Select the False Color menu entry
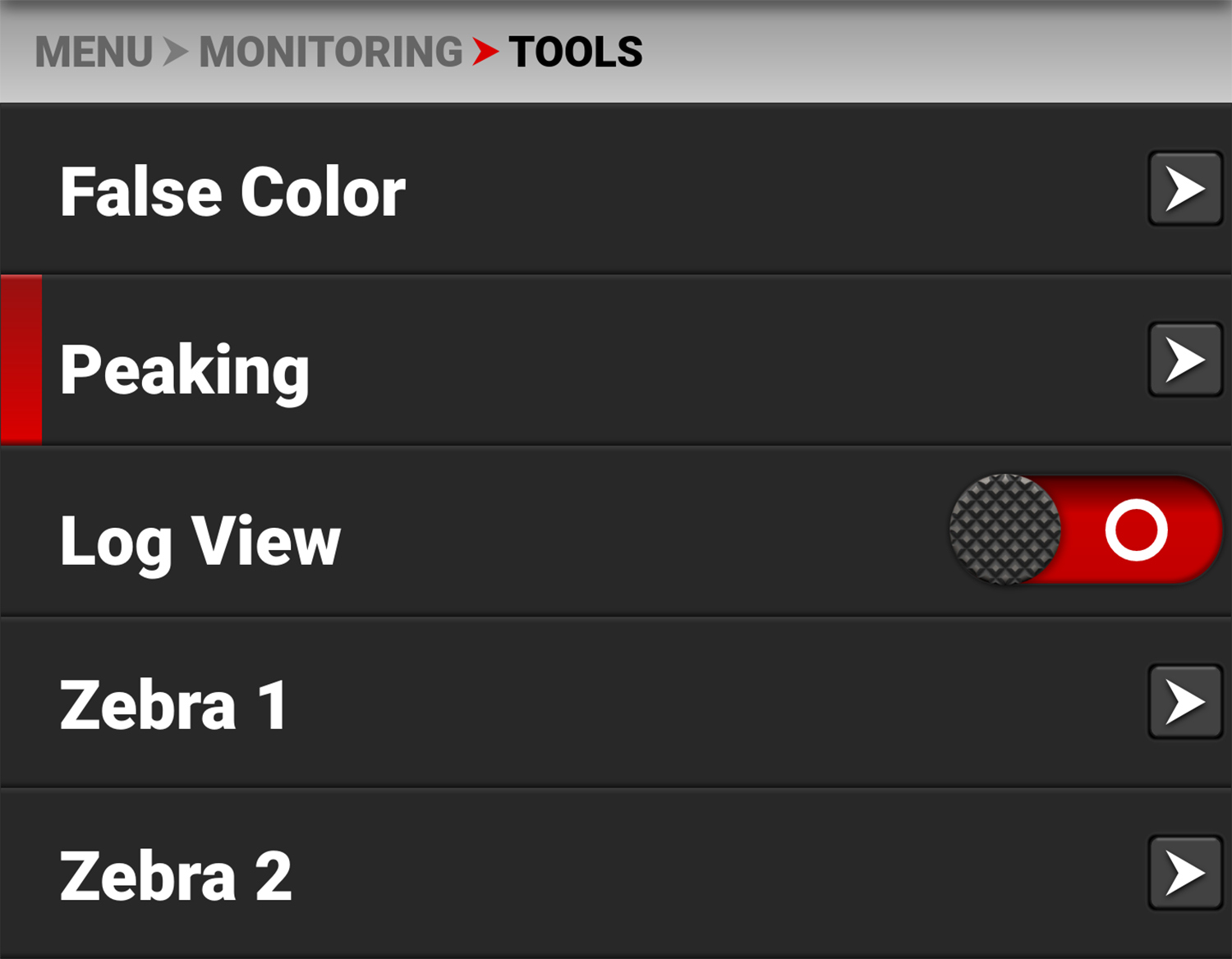Image resolution: width=1232 pixels, height=959 pixels. 232,192
